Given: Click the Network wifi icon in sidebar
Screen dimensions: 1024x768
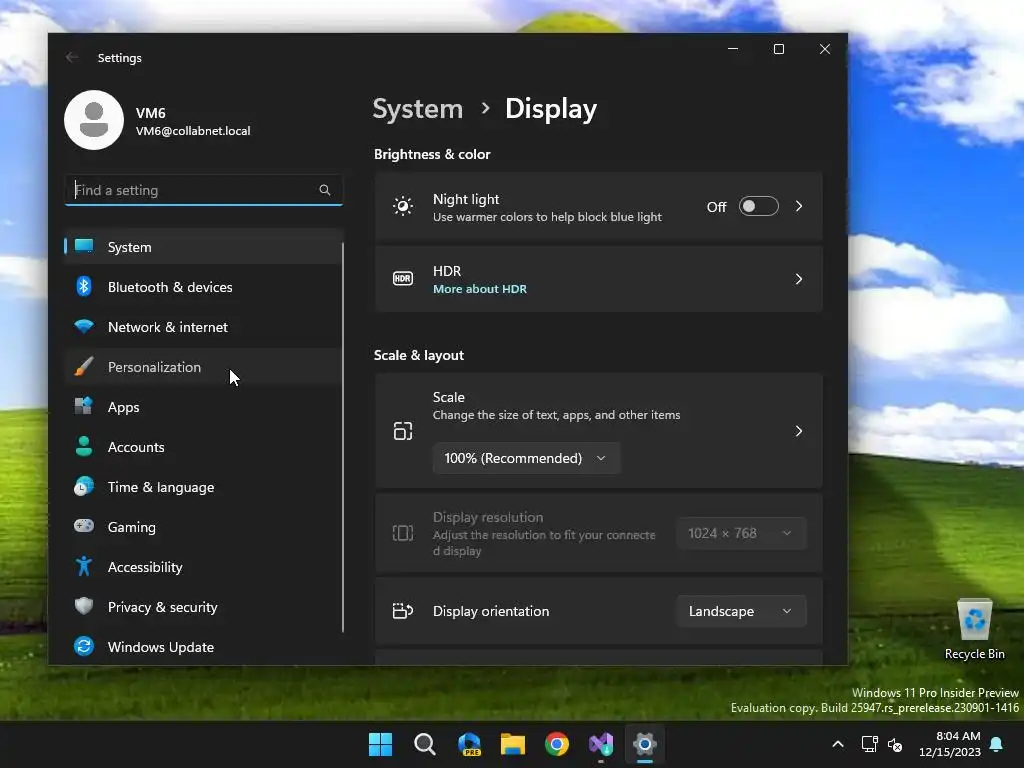Looking at the screenshot, I should click(x=84, y=326).
